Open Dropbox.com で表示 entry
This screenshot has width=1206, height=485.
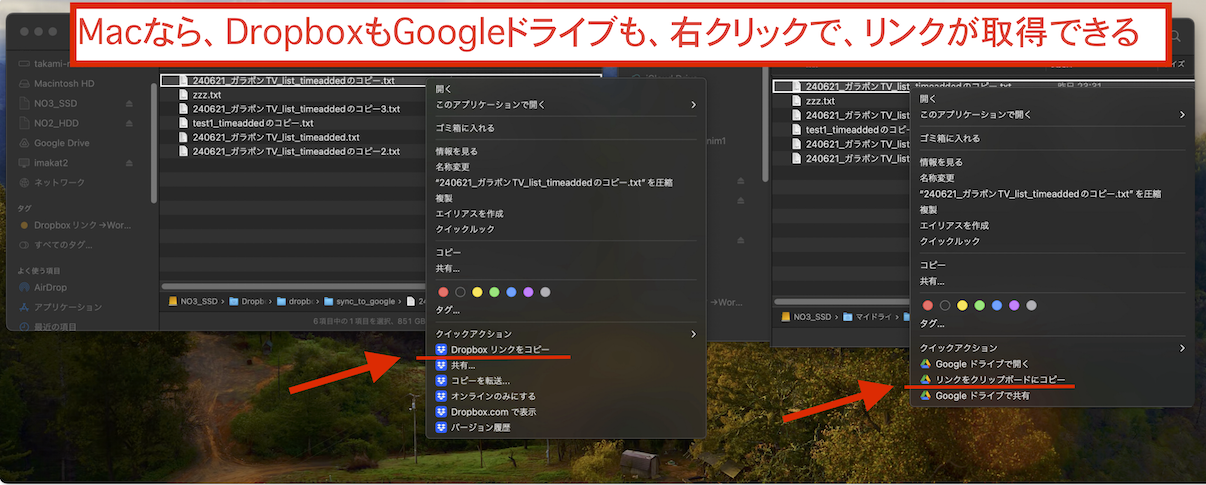pos(493,411)
